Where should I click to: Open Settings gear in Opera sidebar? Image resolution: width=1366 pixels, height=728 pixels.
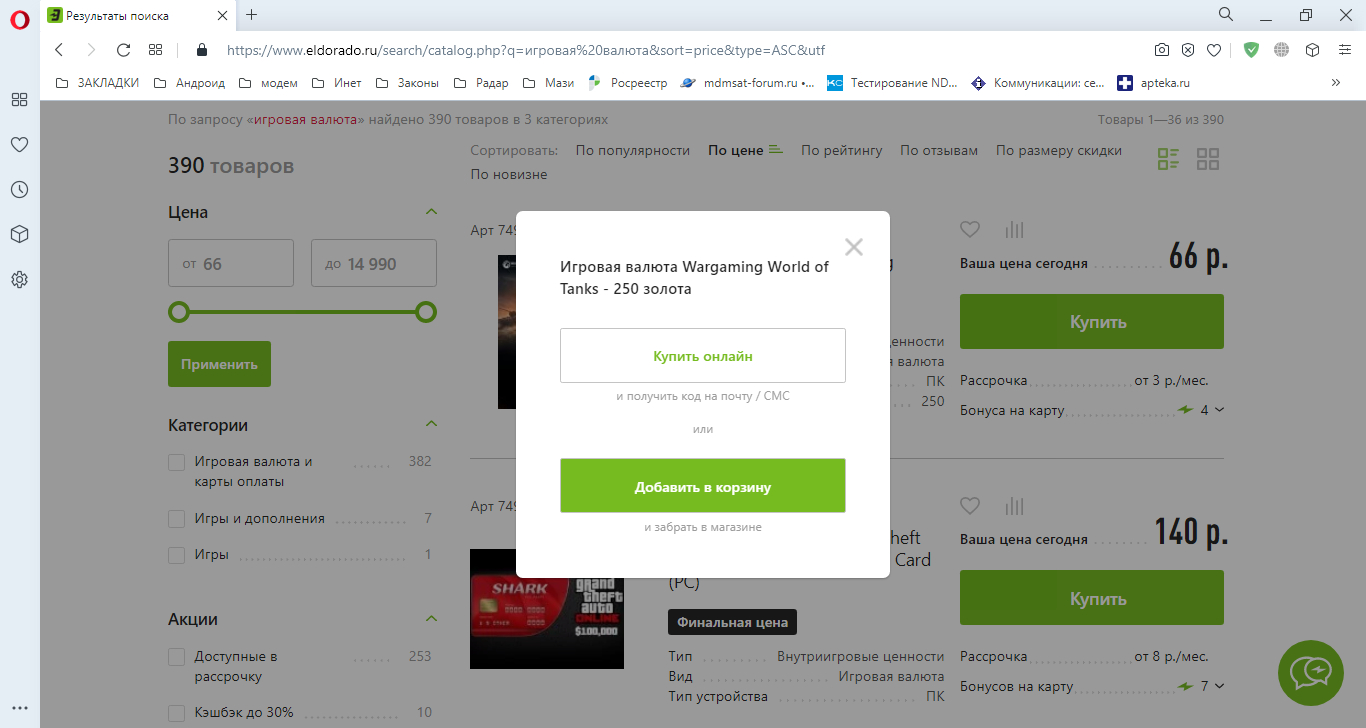tap(19, 279)
